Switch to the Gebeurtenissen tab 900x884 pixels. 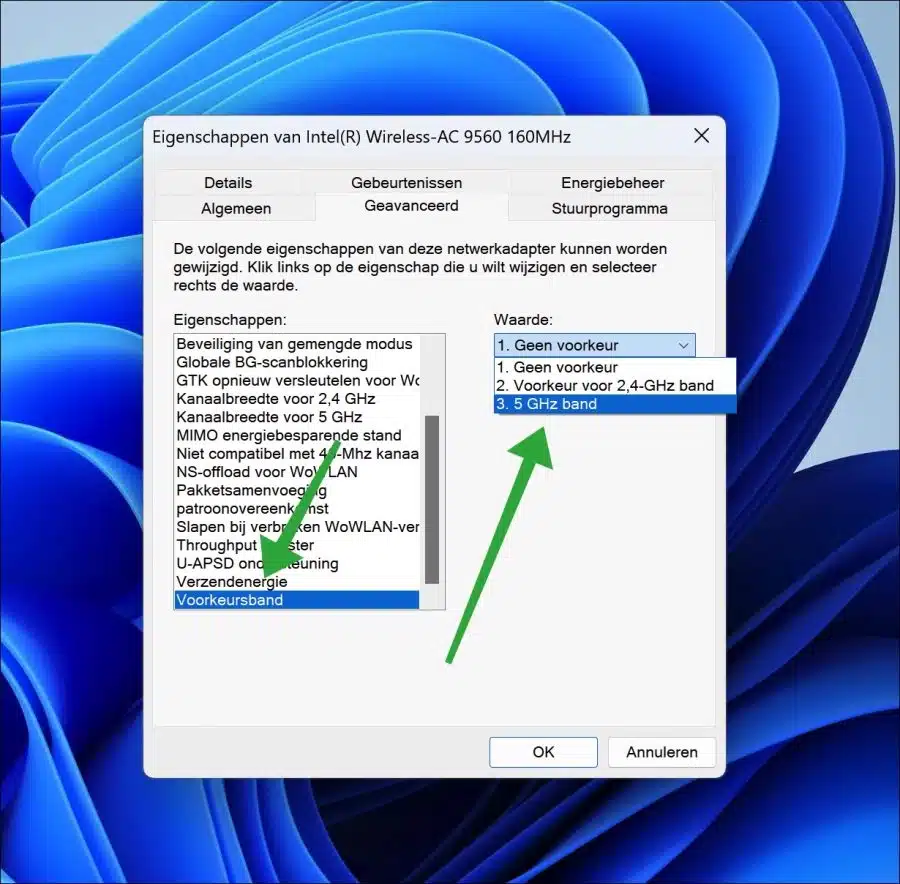(406, 183)
